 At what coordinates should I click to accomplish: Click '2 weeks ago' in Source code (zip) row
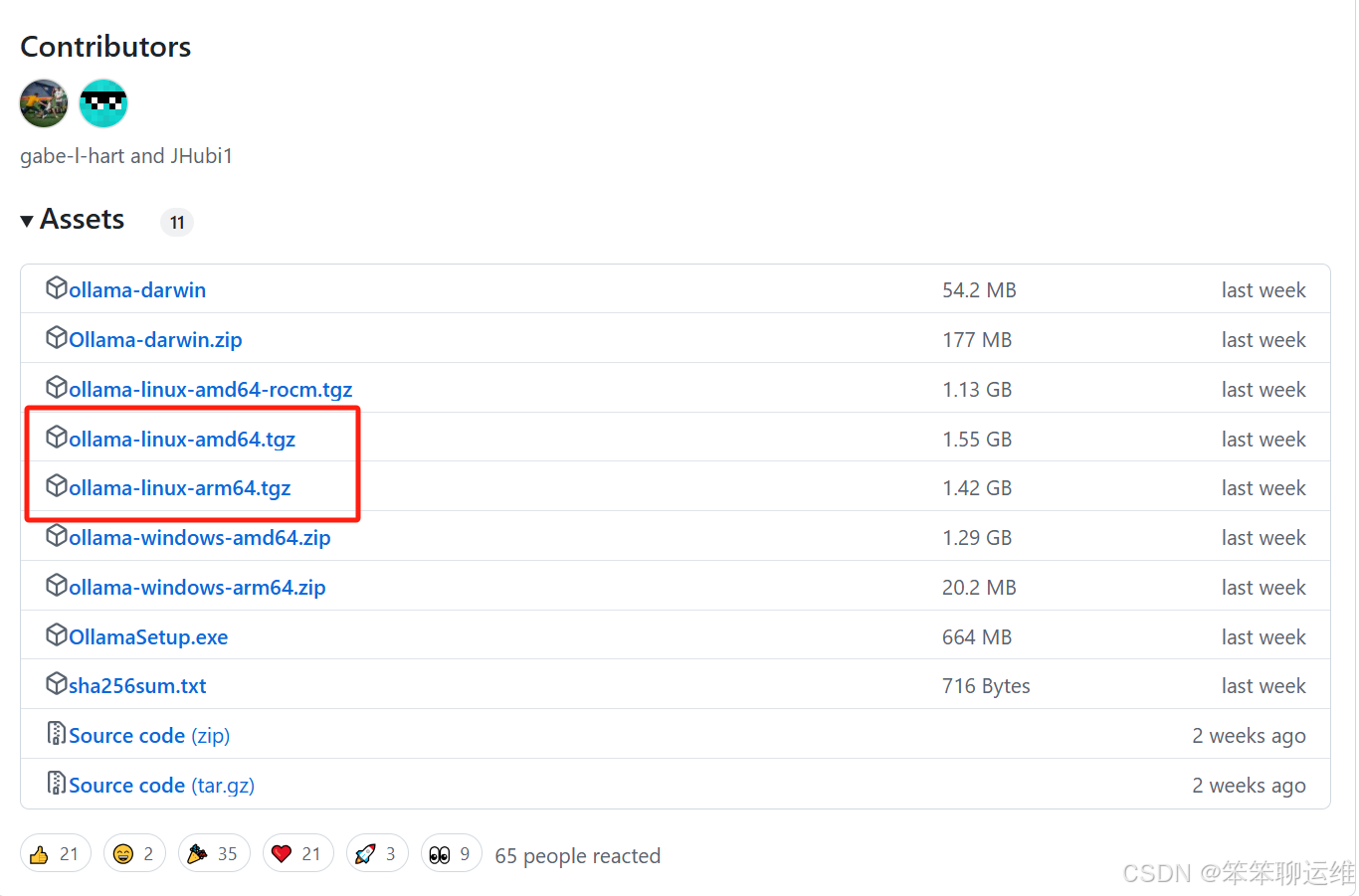click(1249, 736)
